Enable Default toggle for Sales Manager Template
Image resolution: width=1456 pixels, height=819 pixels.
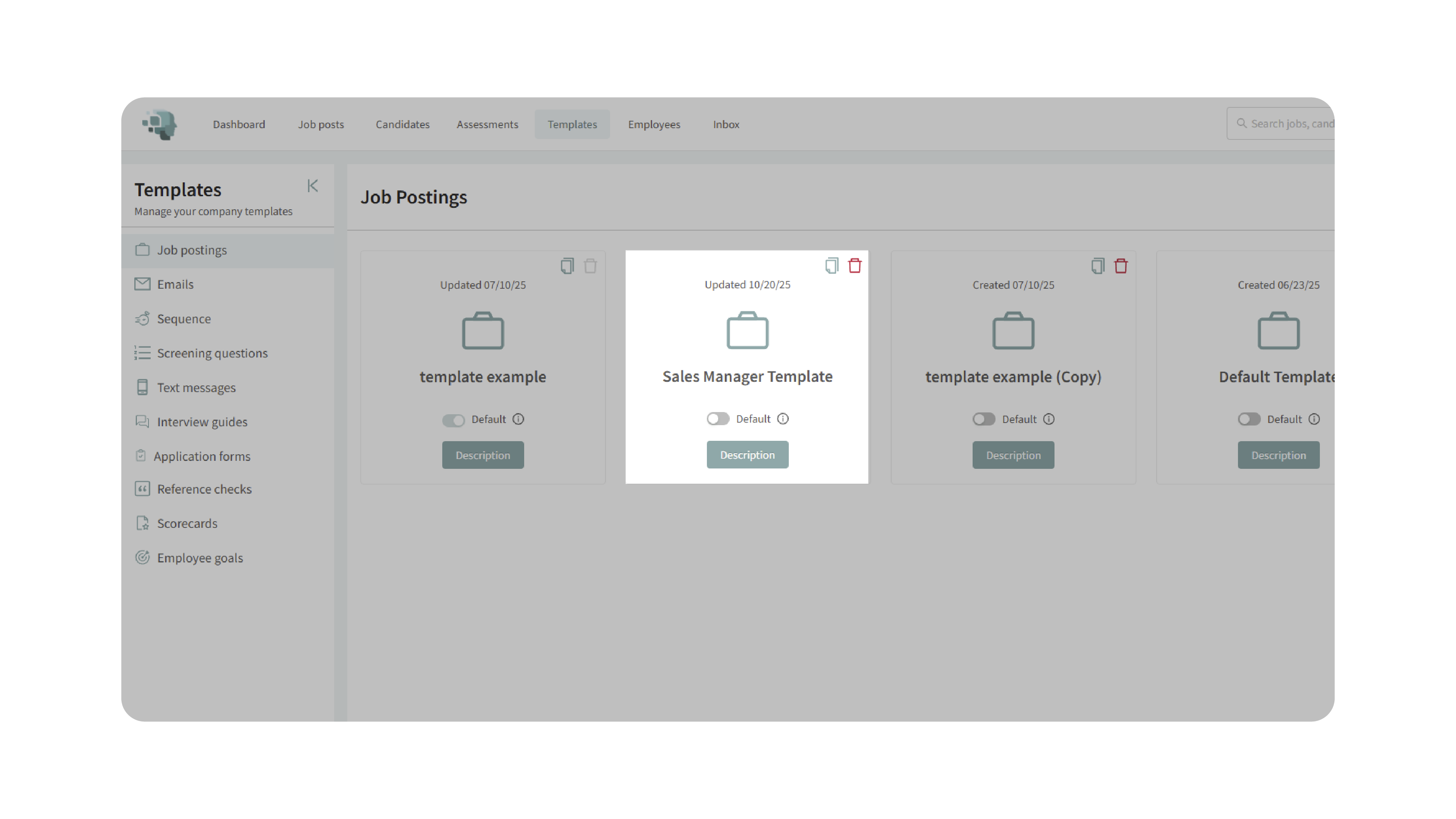[x=718, y=419]
